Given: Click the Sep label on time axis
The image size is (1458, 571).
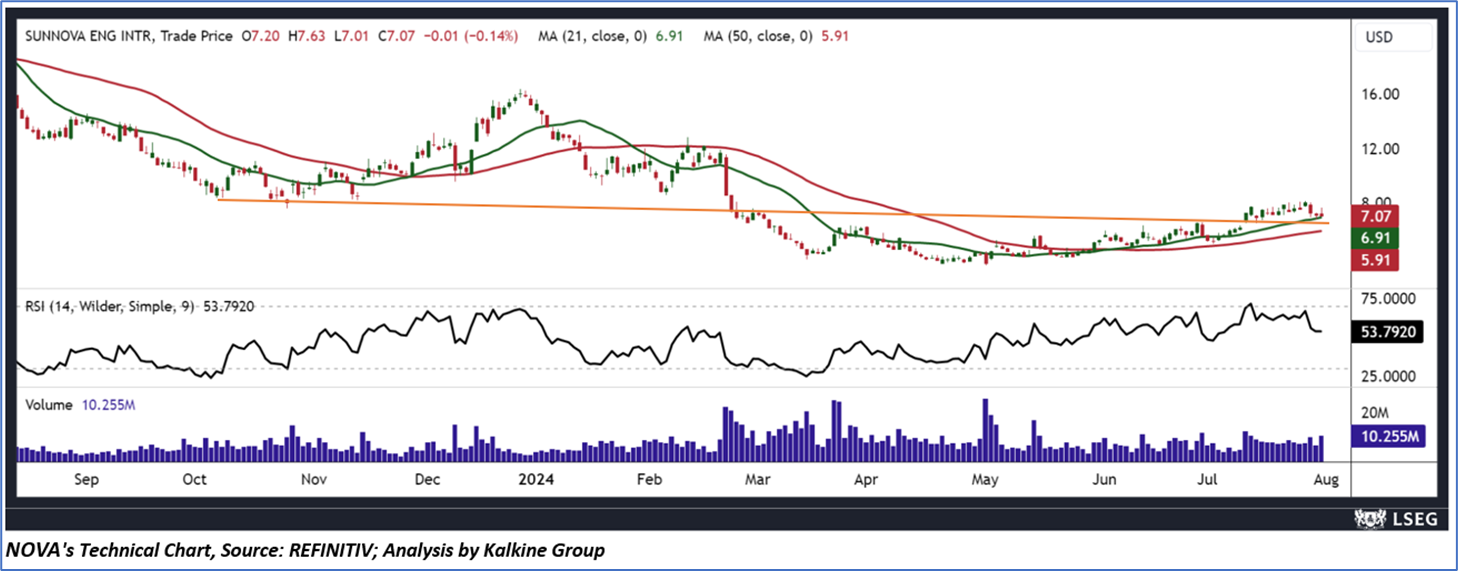Looking at the screenshot, I should click(x=86, y=479).
